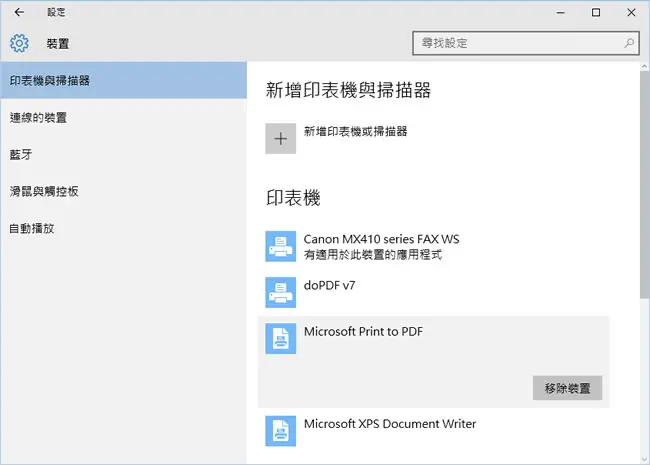The image size is (650, 465).
Task: Focus the 尋找設定 search field
Action: (526, 43)
